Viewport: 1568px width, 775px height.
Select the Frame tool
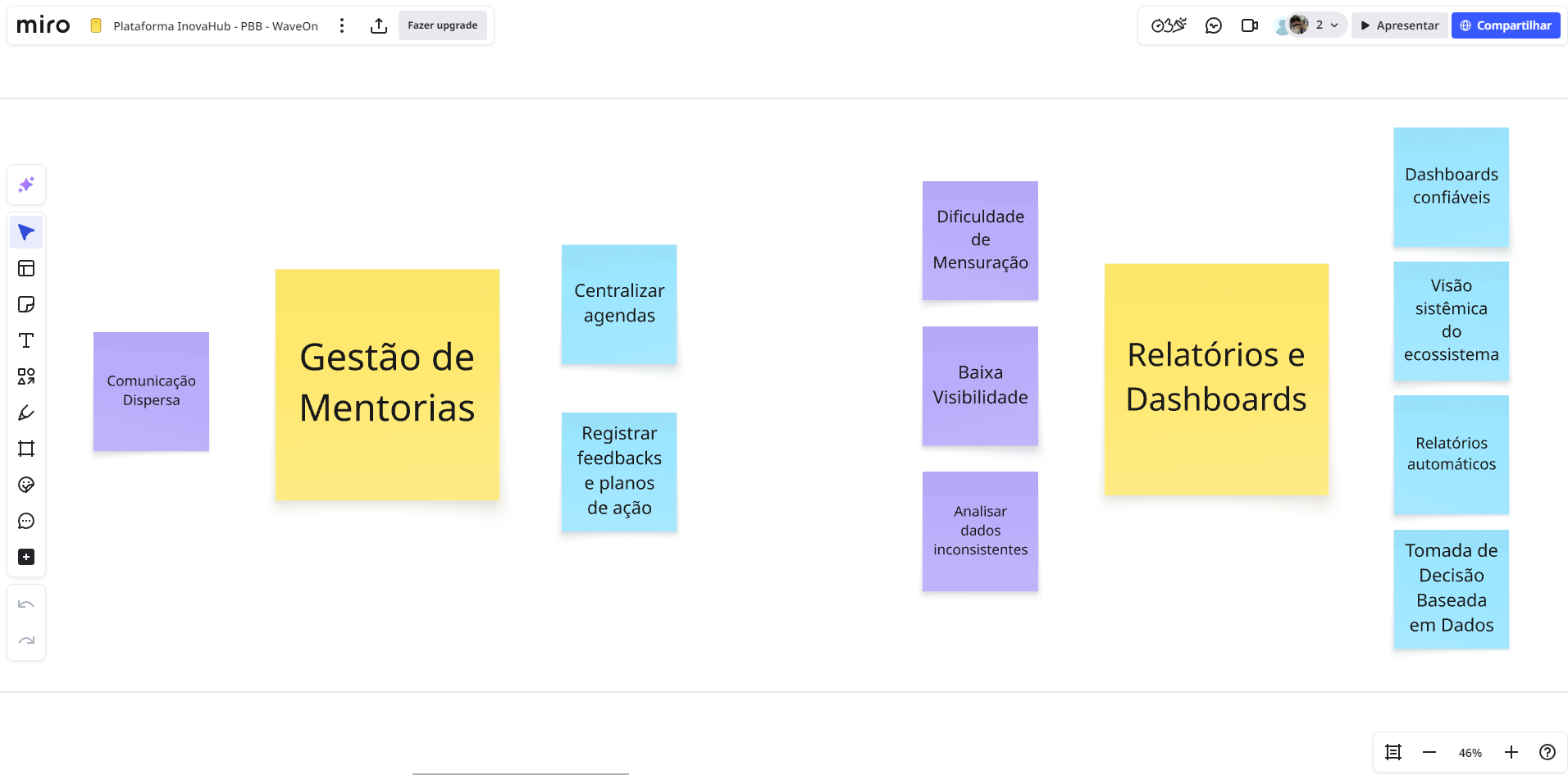pyautogui.click(x=26, y=449)
